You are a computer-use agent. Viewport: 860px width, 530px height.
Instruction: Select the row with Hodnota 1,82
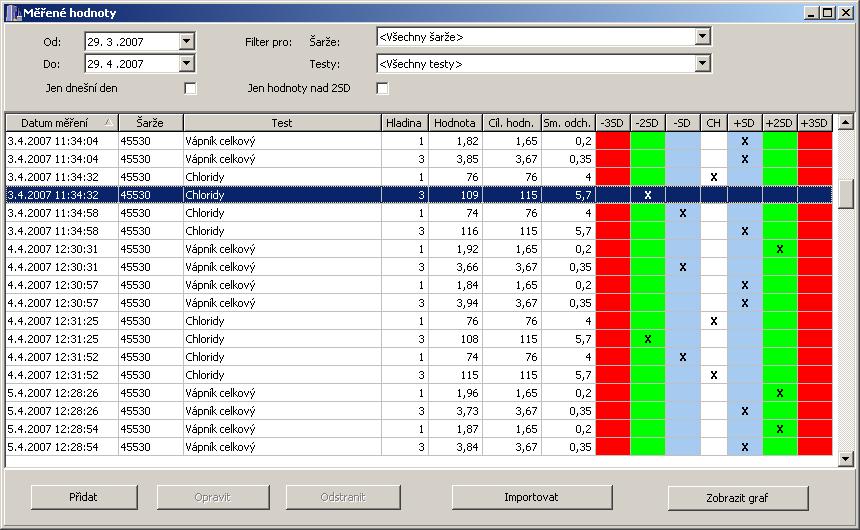coord(419,141)
